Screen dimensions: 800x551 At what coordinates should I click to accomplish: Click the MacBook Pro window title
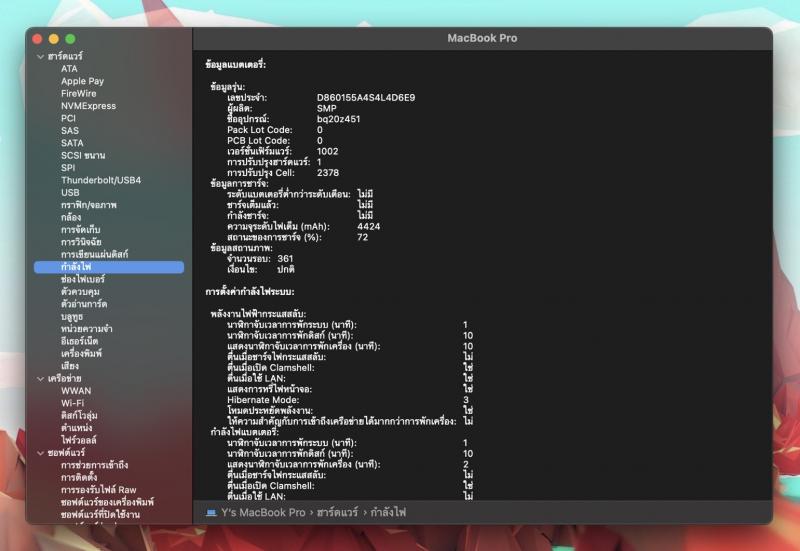click(x=482, y=38)
